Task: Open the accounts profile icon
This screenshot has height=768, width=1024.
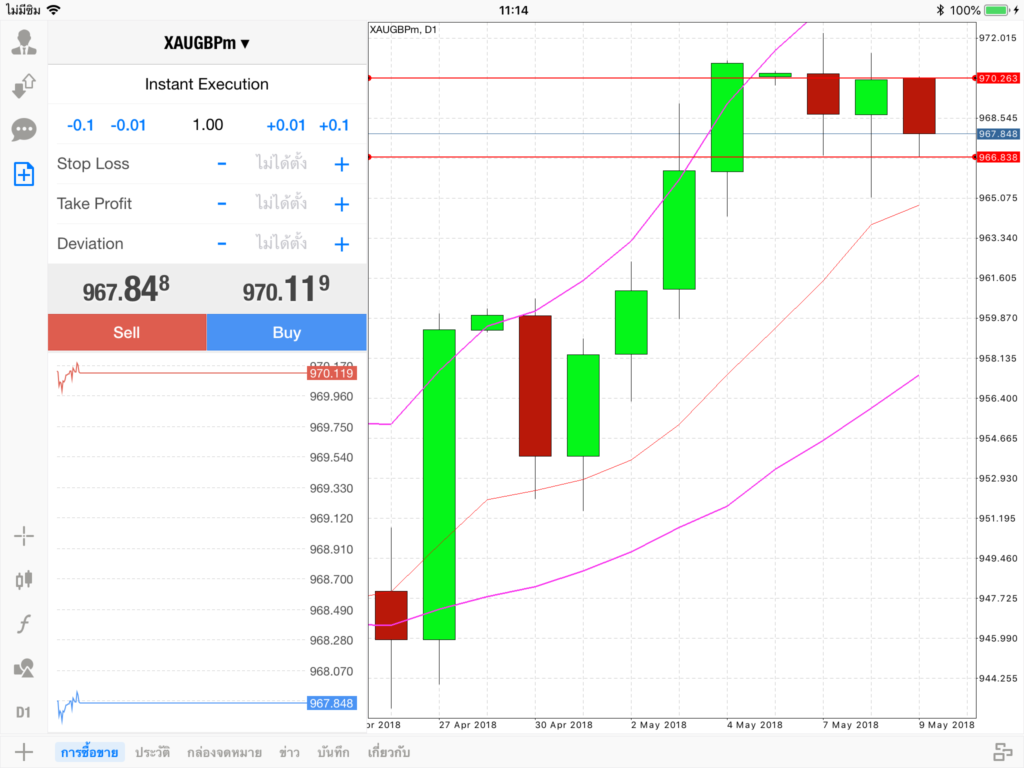Action: point(24,43)
